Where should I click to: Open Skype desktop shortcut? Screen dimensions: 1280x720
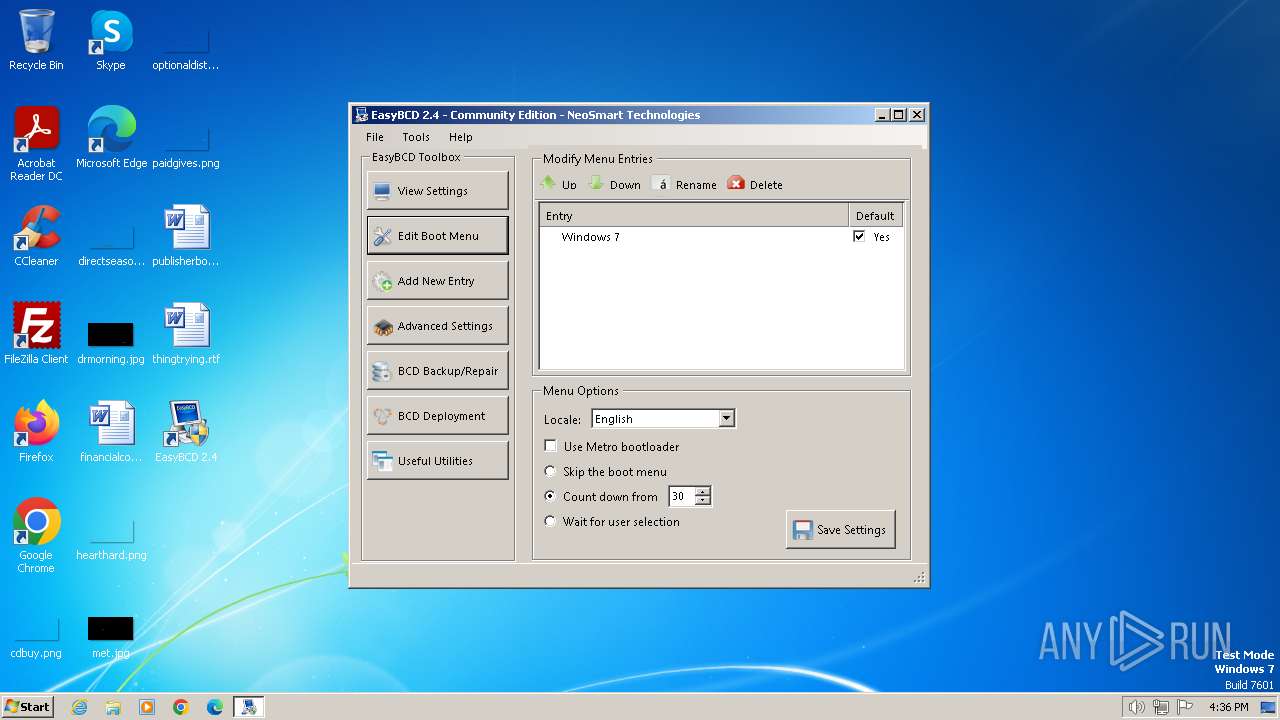coord(110,40)
